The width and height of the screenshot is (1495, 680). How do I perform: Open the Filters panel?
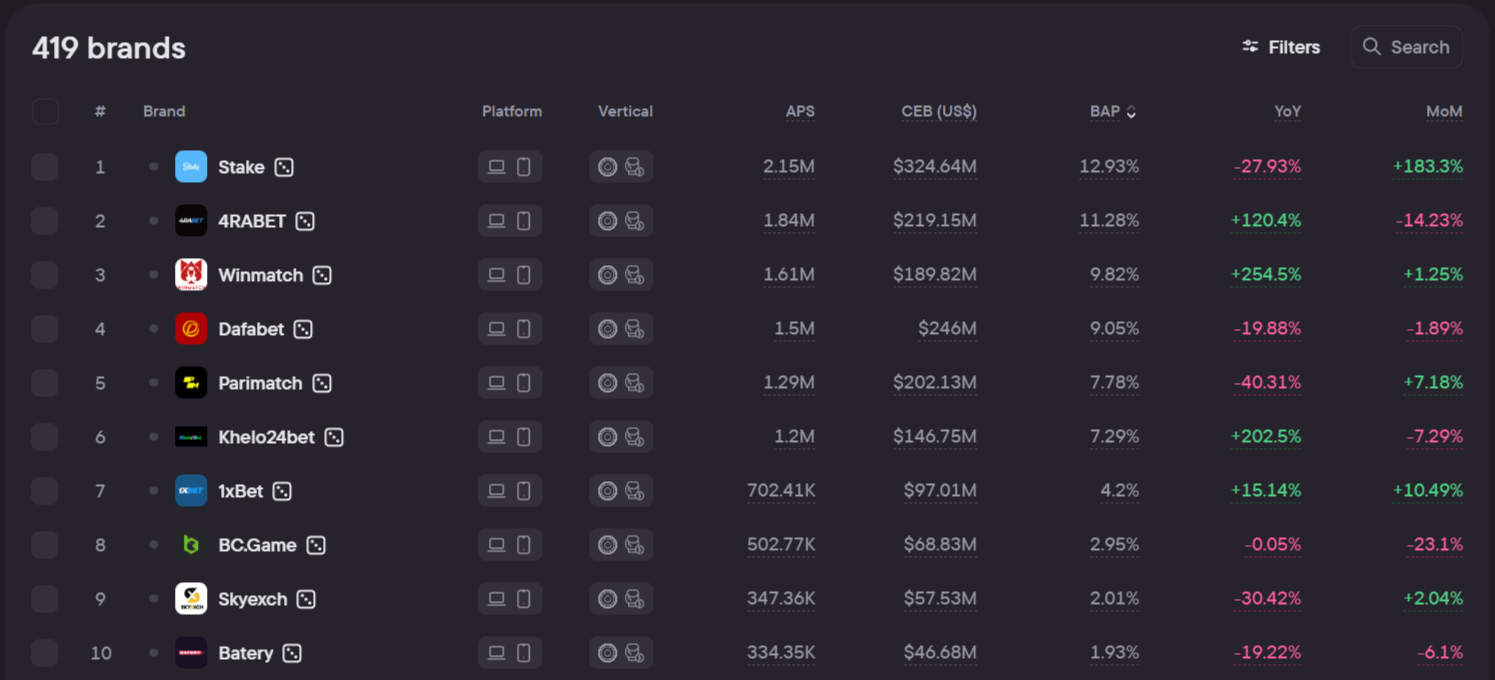click(1281, 47)
